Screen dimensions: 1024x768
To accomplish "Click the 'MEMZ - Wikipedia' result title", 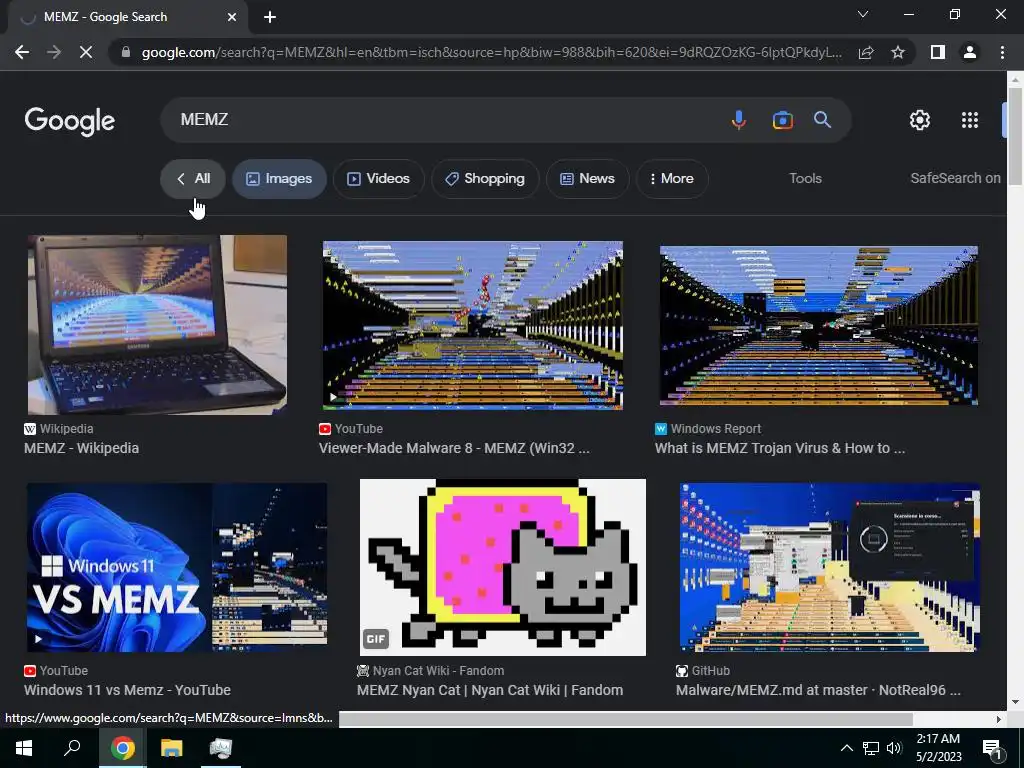I will [x=82, y=448].
